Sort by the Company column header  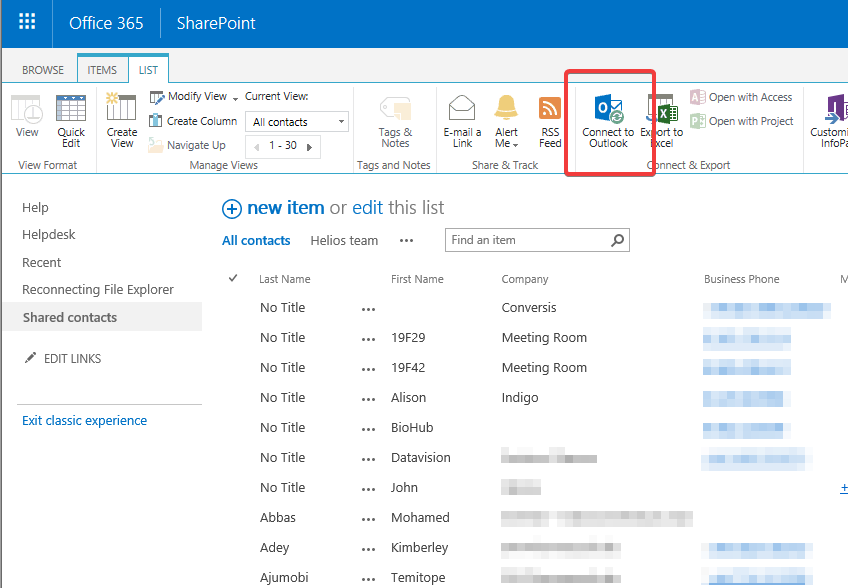pyautogui.click(x=525, y=279)
